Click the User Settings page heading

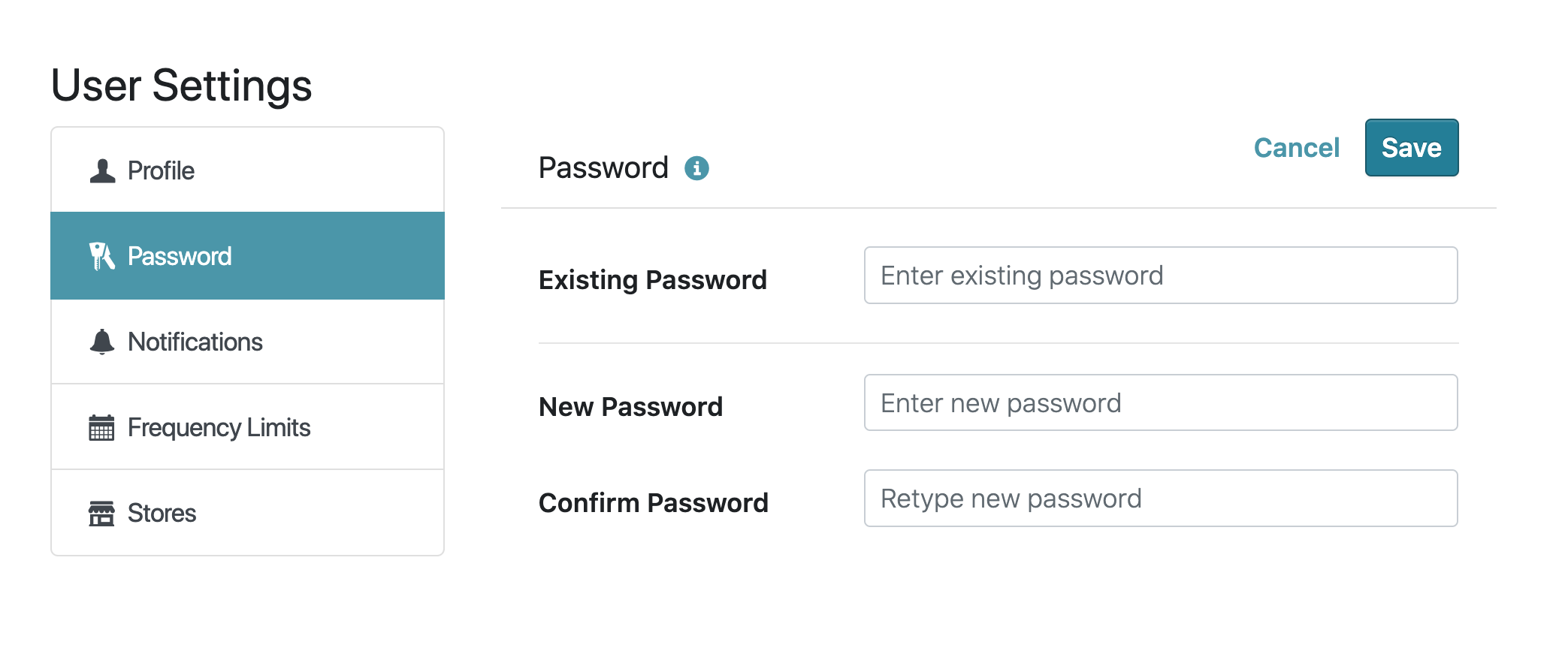click(181, 86)
